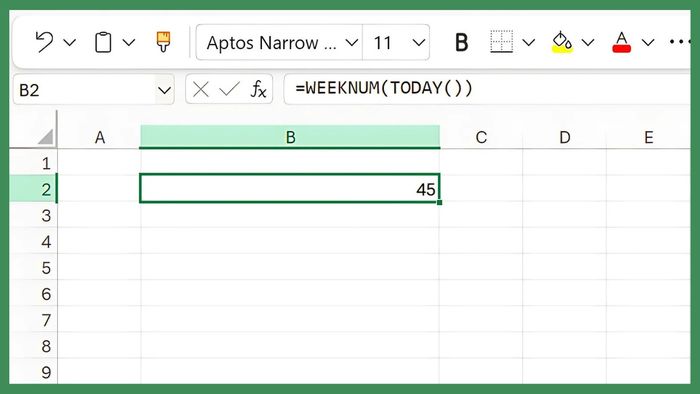Select column E header
Image resolution: width=700 pixels, height=394 pixels.
[x=649, y=137]
